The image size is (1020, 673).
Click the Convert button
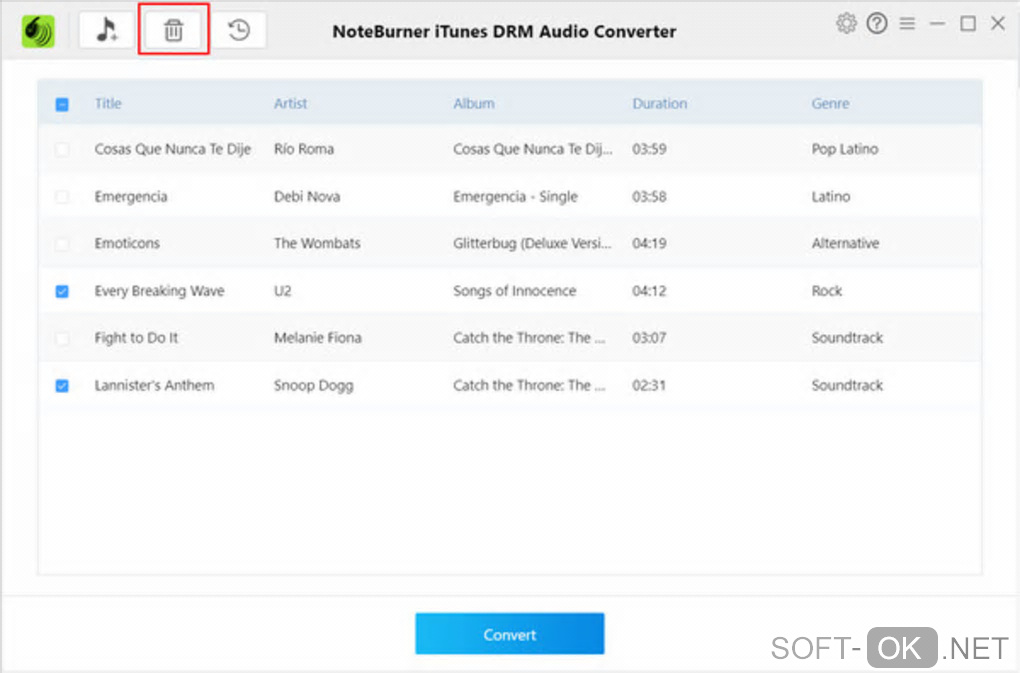click(509, 634)
